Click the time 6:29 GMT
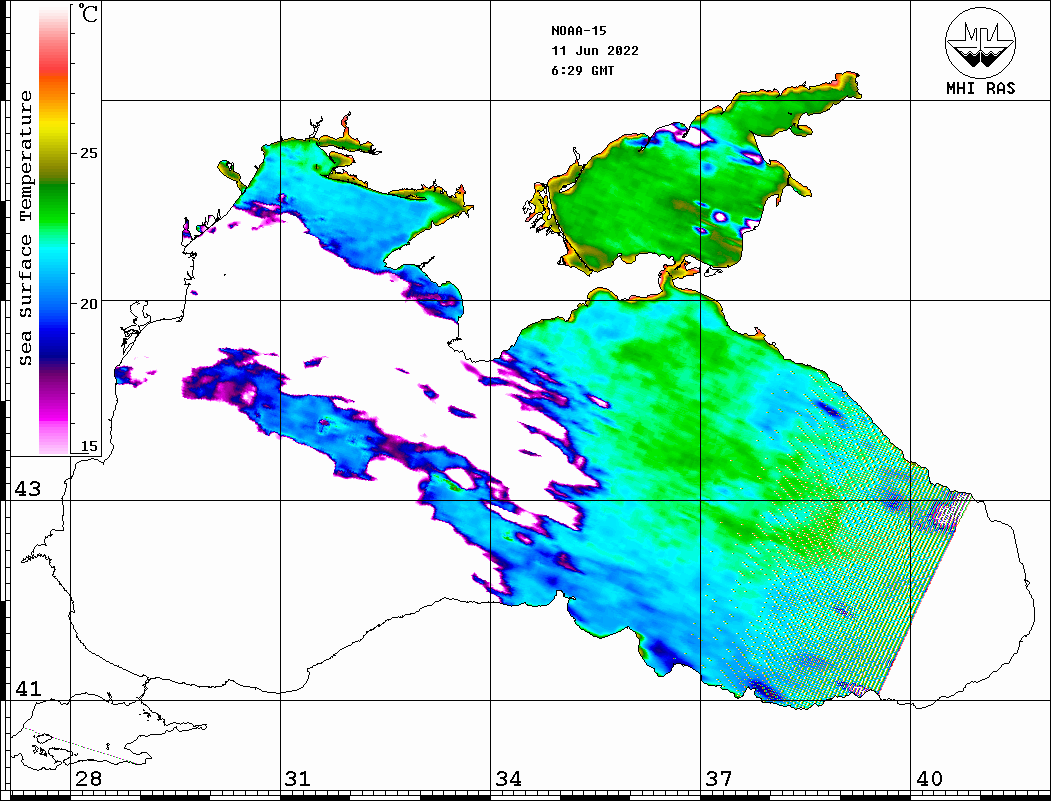The image size is (1051, 801). point(582,70)
